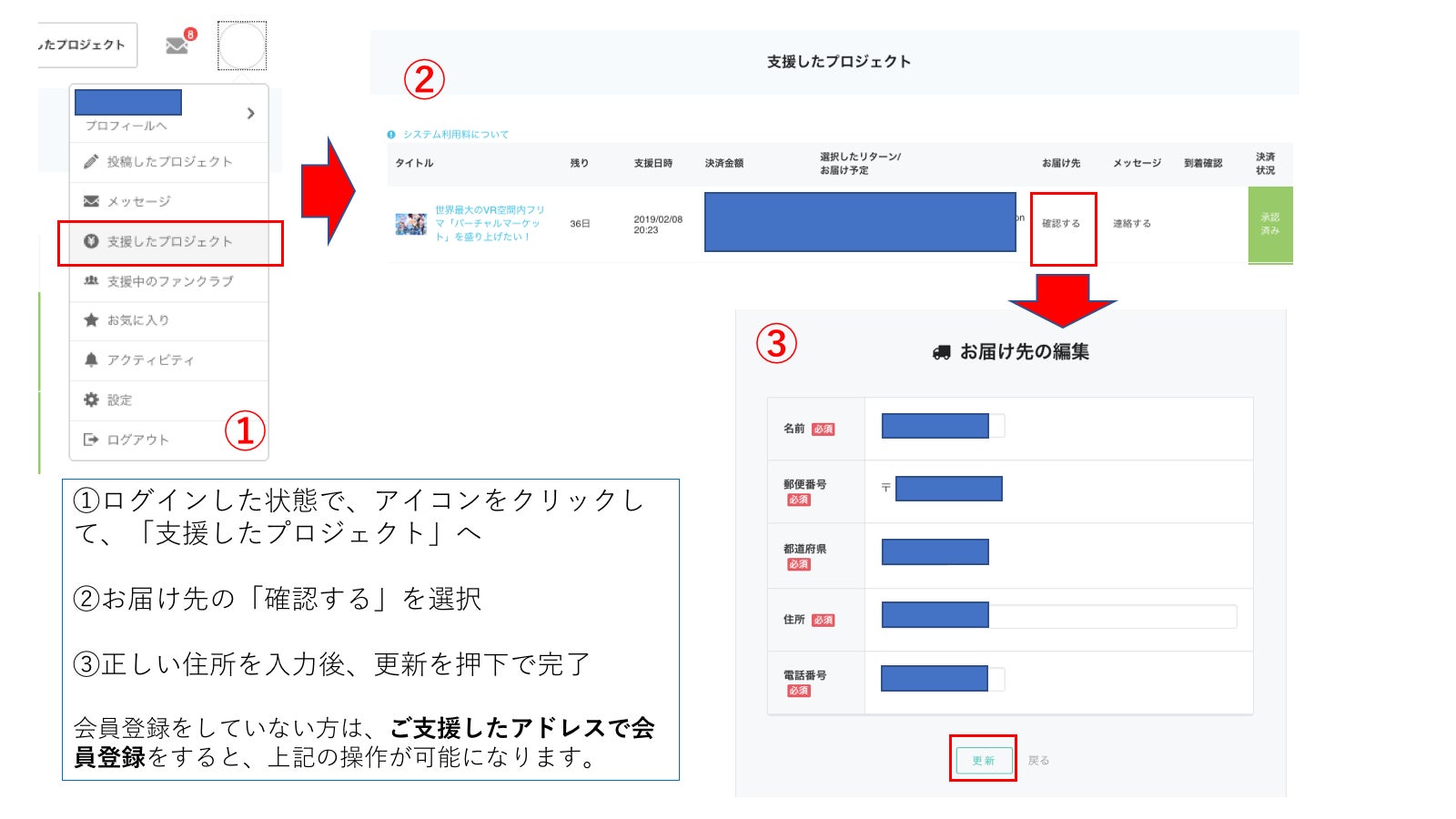
Task: Open the VR project title link
Action: pyautogui.click(x=489, y=223)
